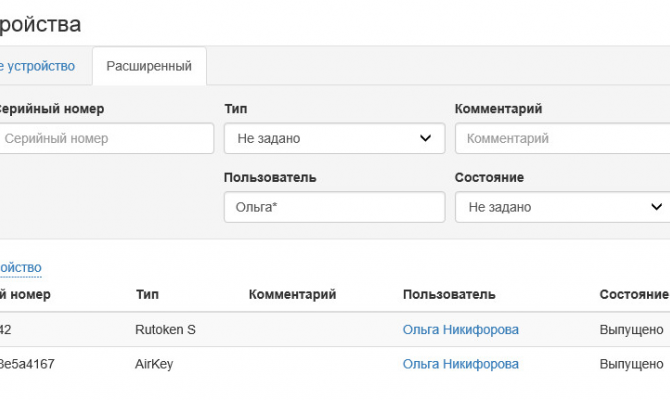670x400 pixels.
Task: Click the Состояние table column header
Action: click(633, 294)
